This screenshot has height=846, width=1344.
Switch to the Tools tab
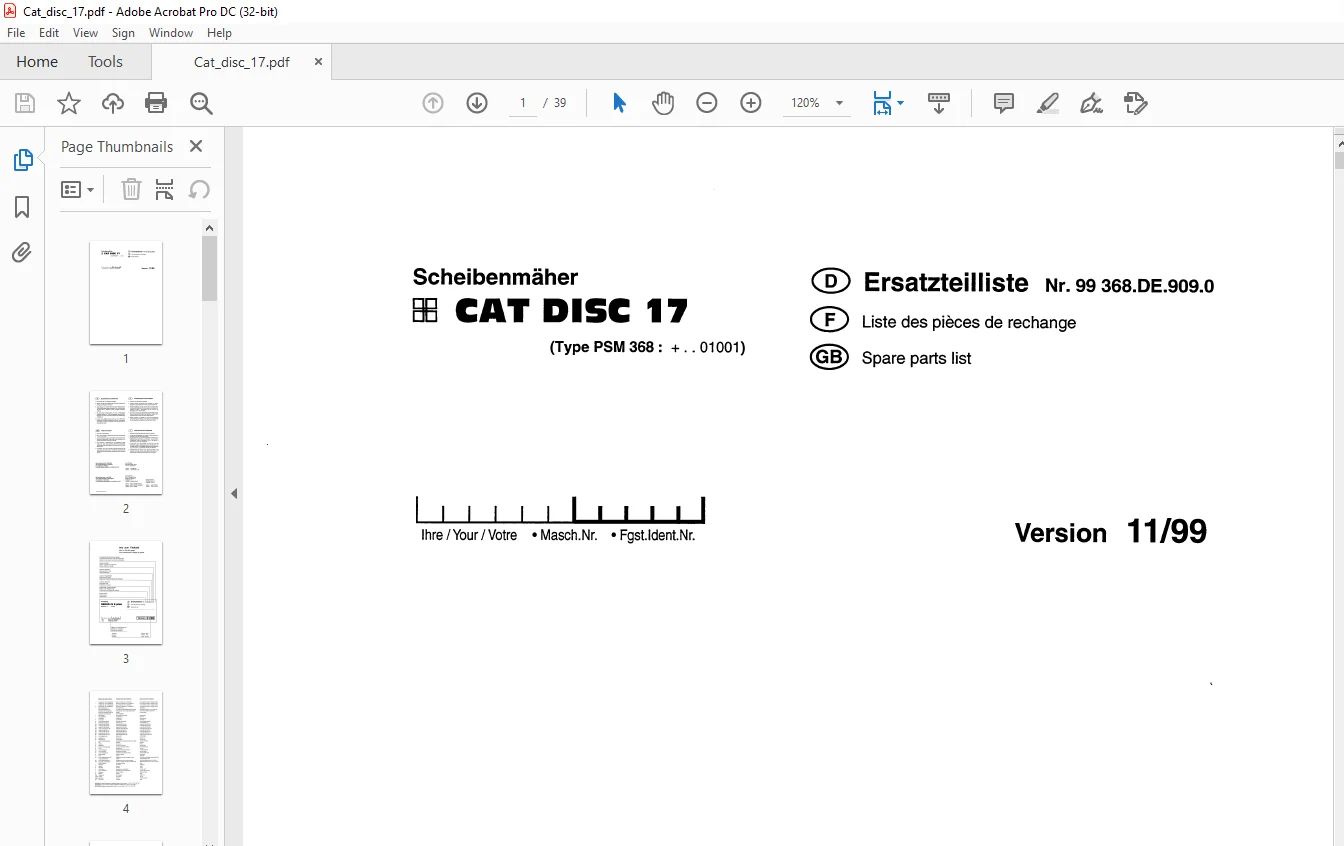pyautogui.click(x=105, y=62)
